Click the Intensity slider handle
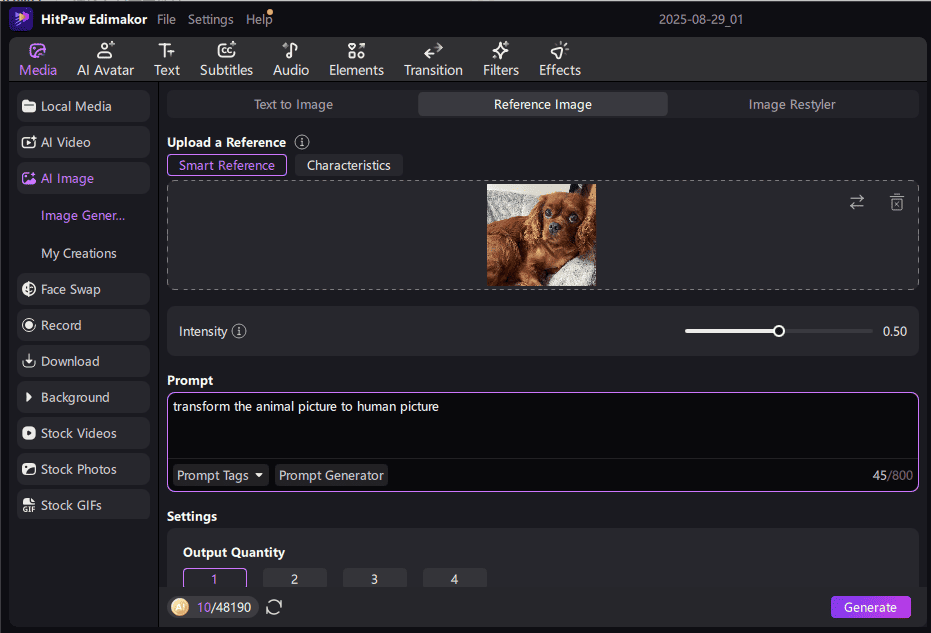Screen dimensions: 931x633 point(778,331)
